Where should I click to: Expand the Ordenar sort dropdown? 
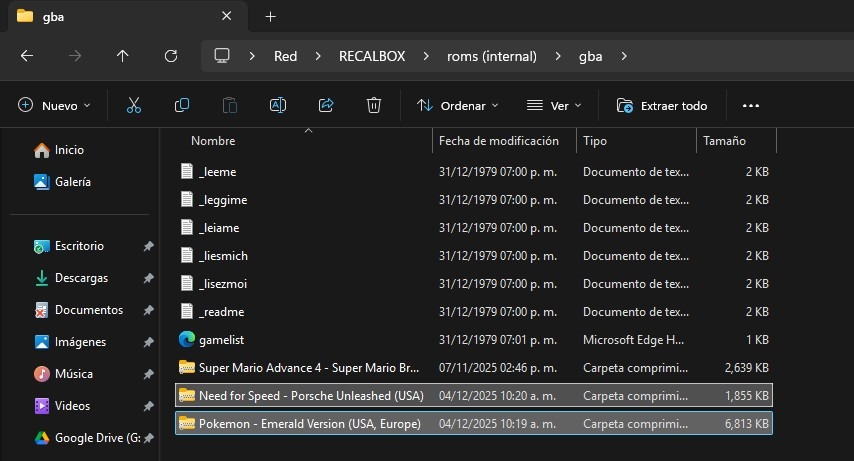tap(458, 105)
